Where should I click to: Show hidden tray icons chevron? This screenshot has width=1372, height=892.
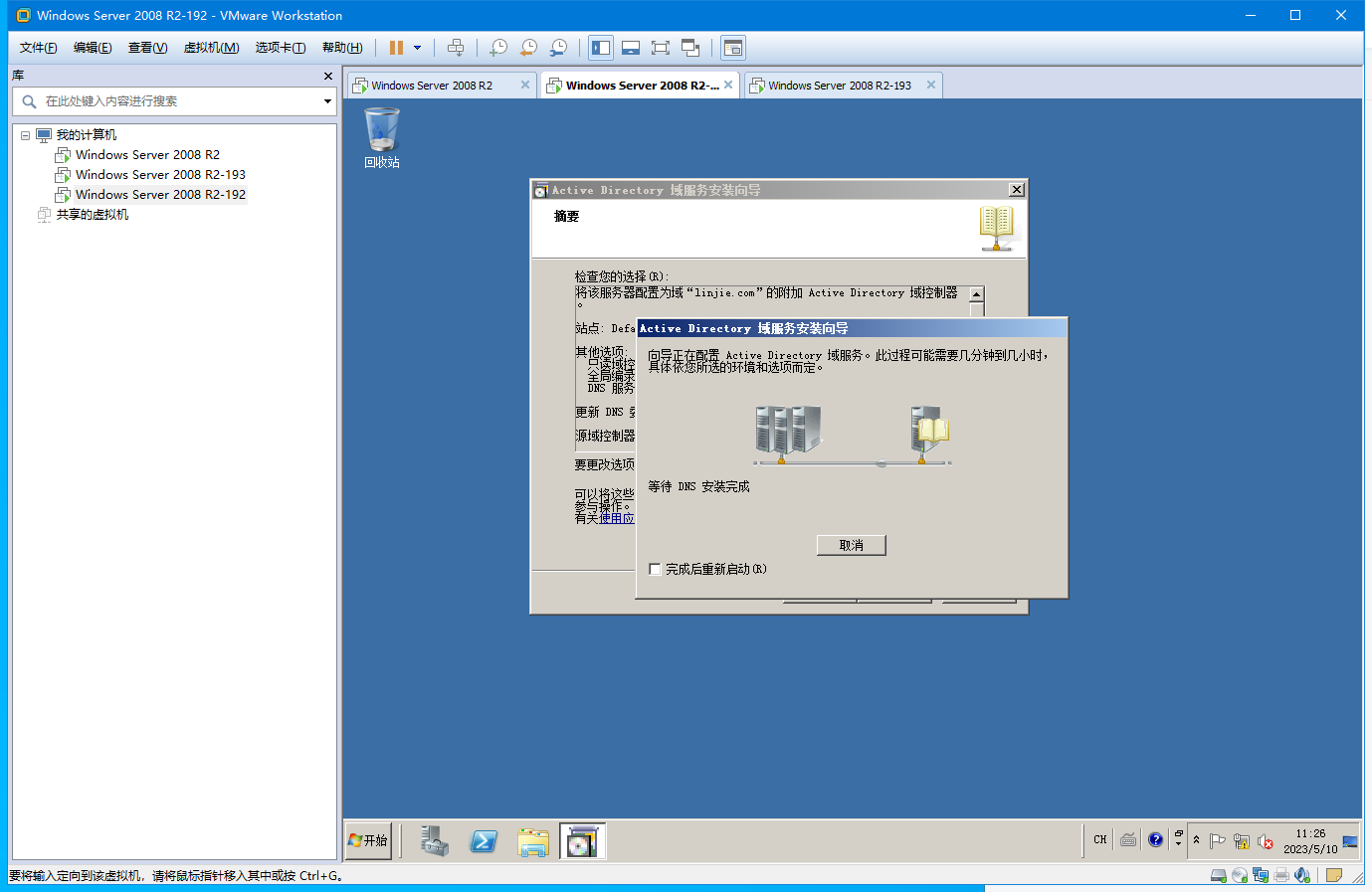click(x=1196, y=840)
